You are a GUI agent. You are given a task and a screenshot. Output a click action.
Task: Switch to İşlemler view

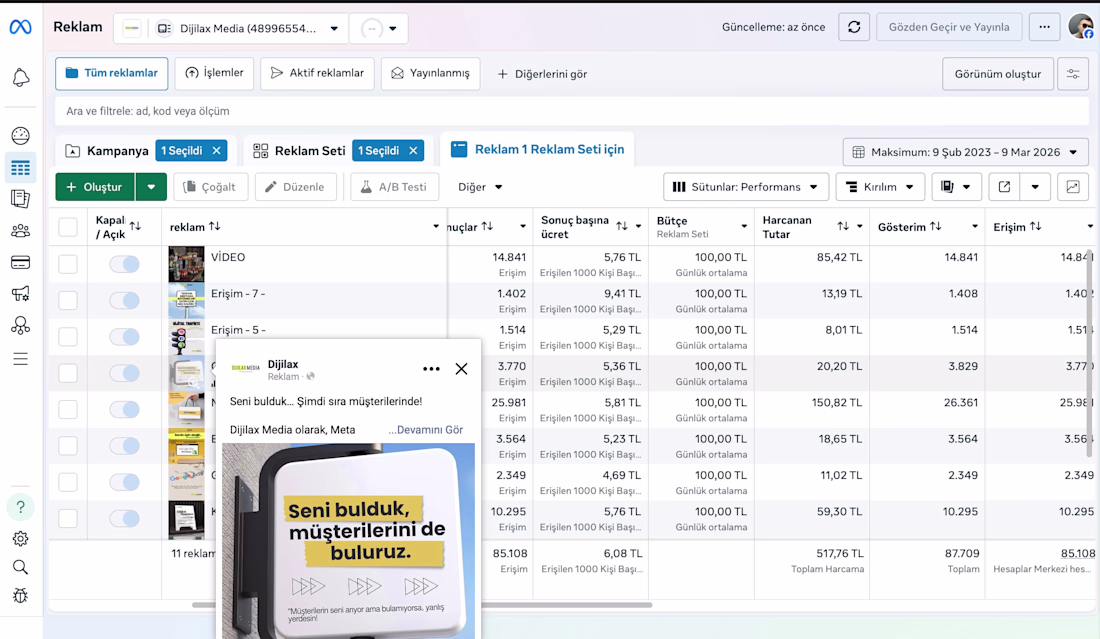(214, 74)
